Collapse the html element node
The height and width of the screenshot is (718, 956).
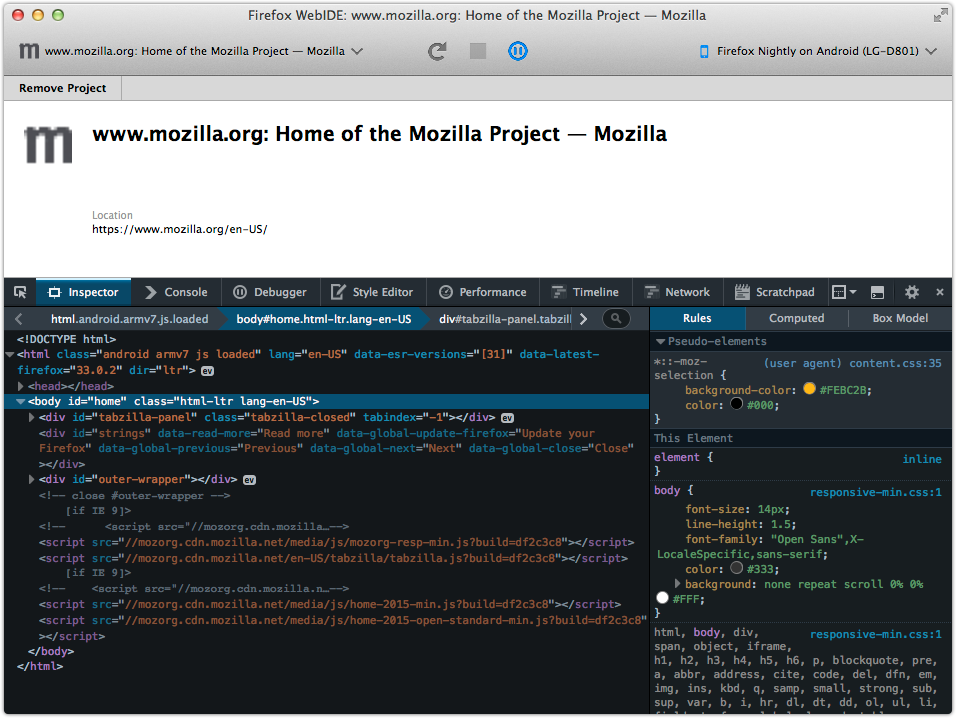(10, 354)
